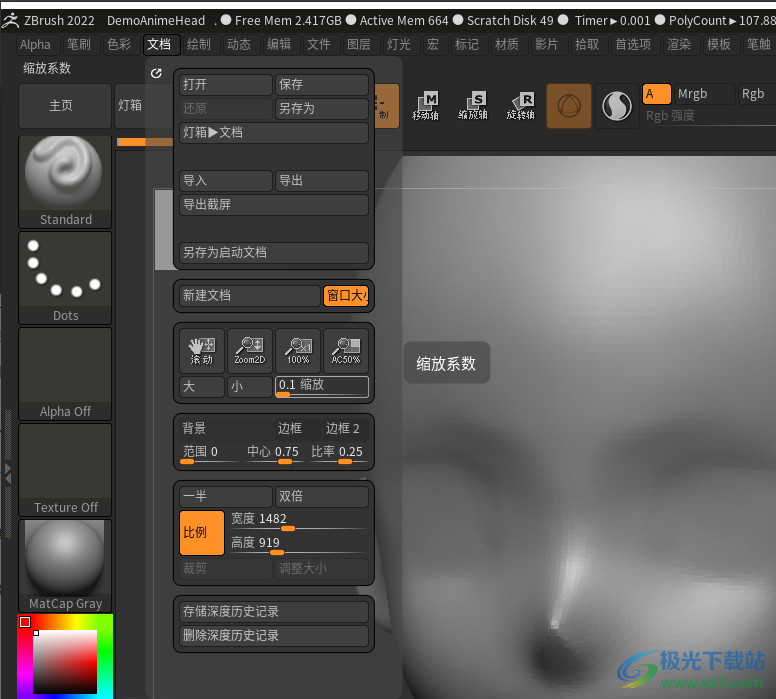776x699 pixels.
Task: Adjust the 比率 0.25 rate slider
Action: pos(338,453)
